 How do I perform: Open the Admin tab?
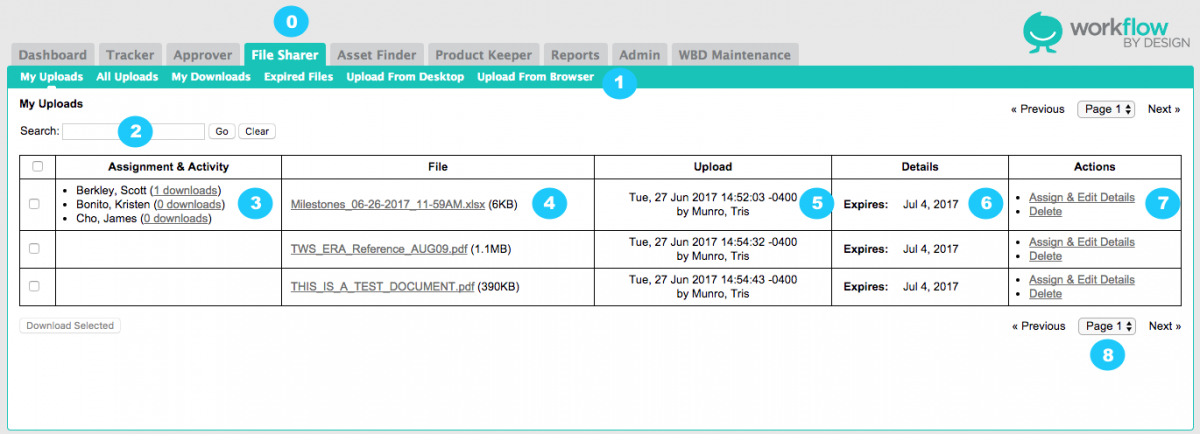639,55
